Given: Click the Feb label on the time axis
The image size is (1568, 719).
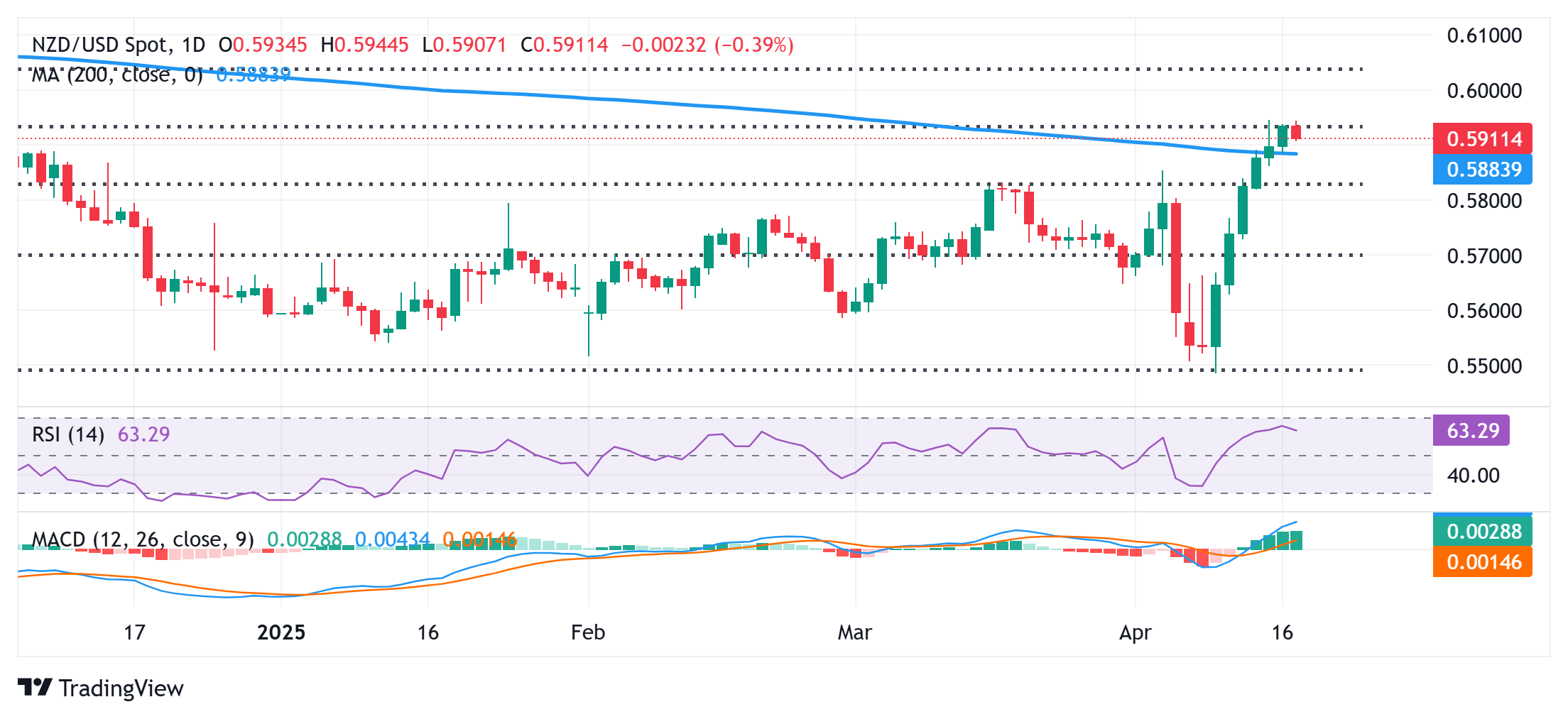Looking at the screenshot, I should click(x=588, y=632).
